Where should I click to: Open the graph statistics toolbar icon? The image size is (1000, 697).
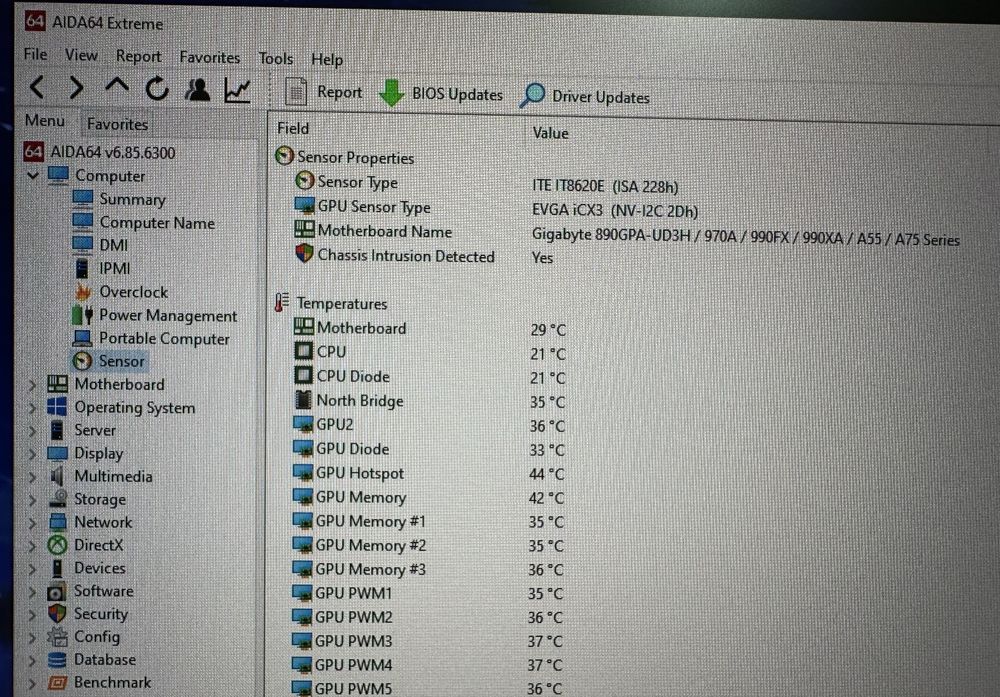tap(237, 91)
